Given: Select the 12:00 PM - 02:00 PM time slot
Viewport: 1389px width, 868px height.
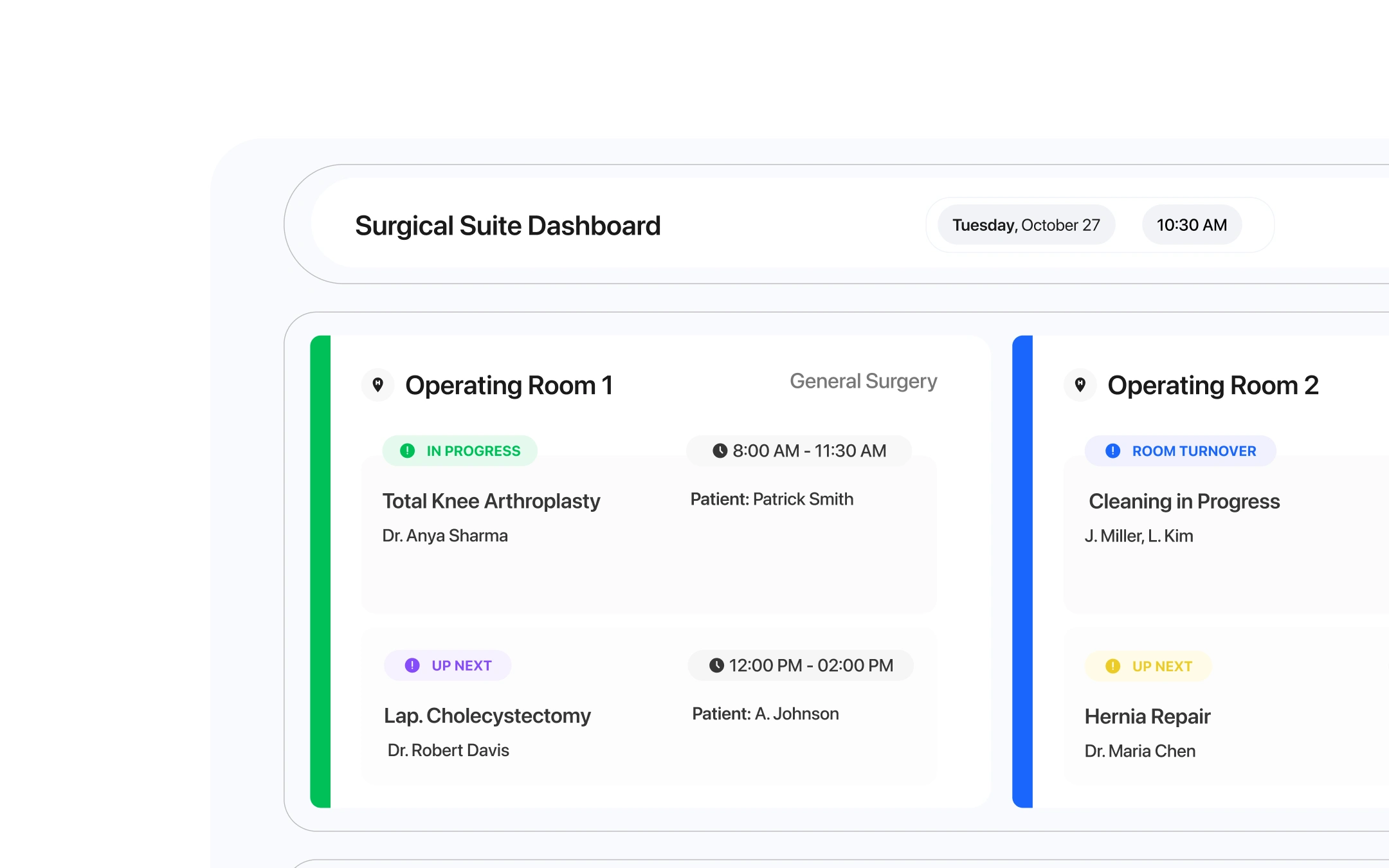Looking at the screenshot, I should pos(801,665).
